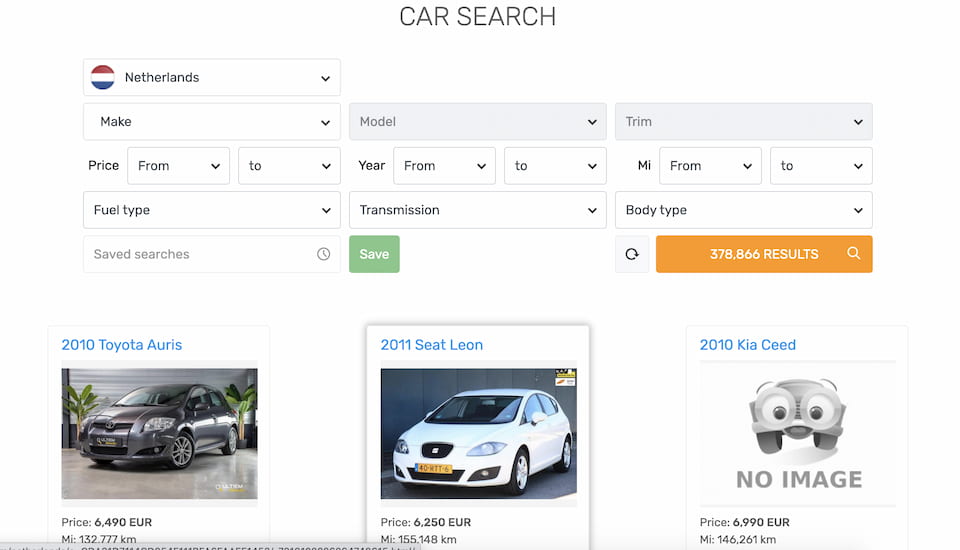Click the 378,866 RESULTS button
The width and height of the screenshot is (960, 550).
coord(764,254)
